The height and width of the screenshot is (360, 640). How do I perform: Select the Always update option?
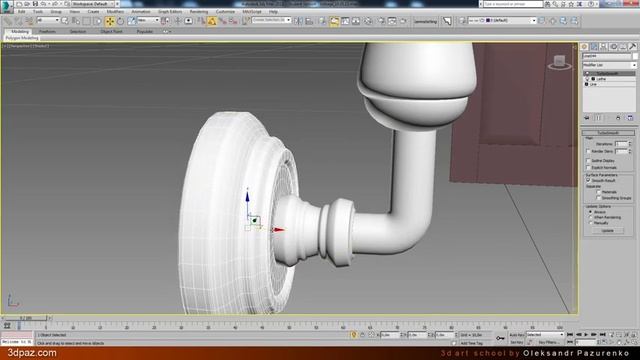pos(590,212)
